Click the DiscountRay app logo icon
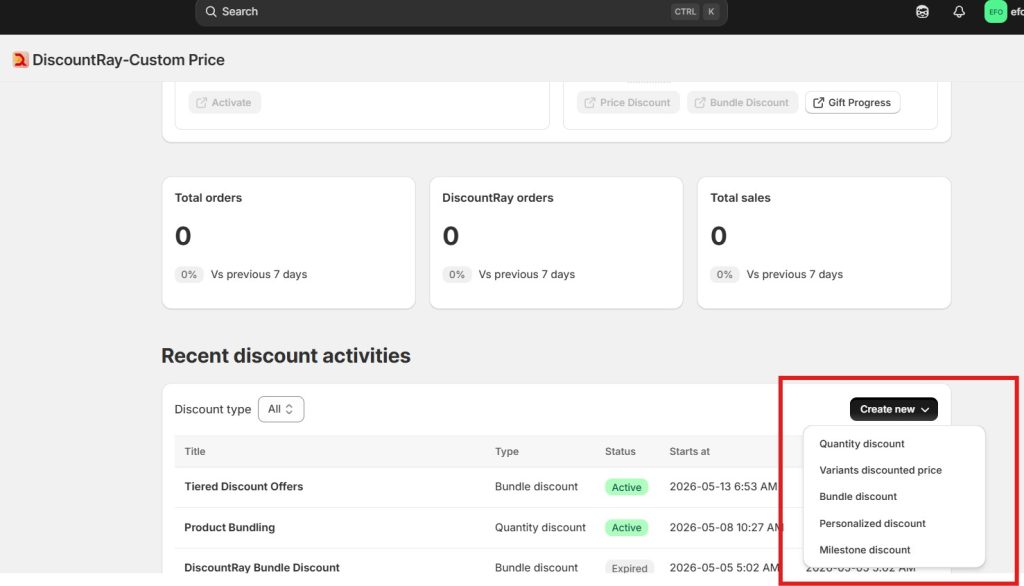The width and height of the screenshot is (1024, 586). [x=21, y=59]
